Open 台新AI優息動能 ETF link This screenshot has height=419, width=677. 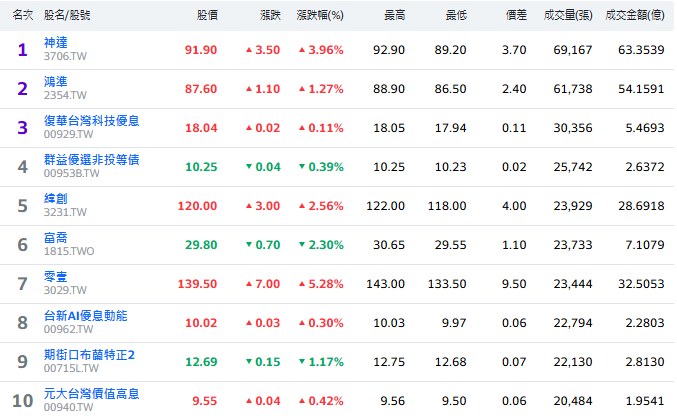[x=85, y=316]
